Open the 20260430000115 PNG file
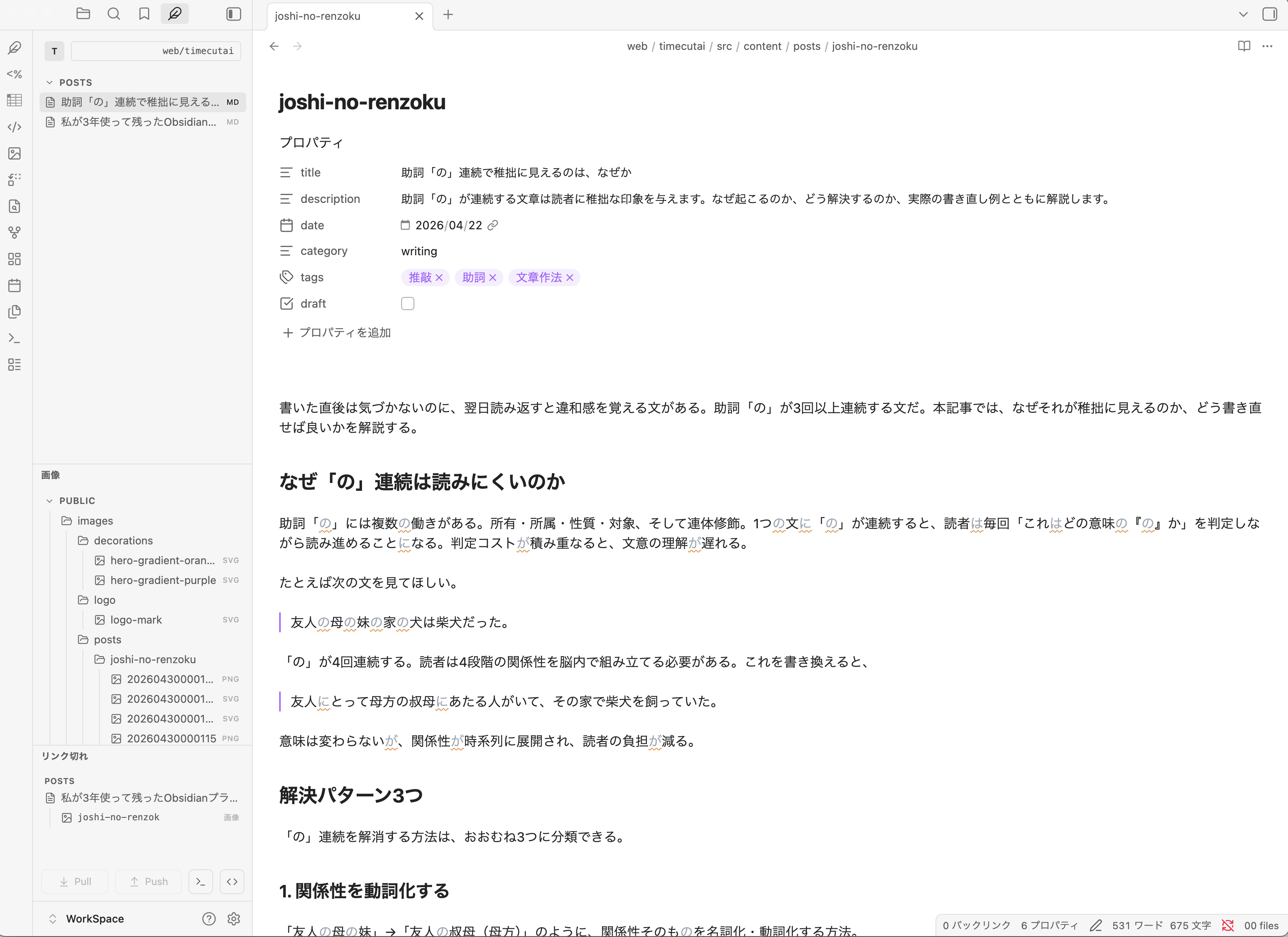Screen dimensions: 1288x937 click(x=175, y=739)
